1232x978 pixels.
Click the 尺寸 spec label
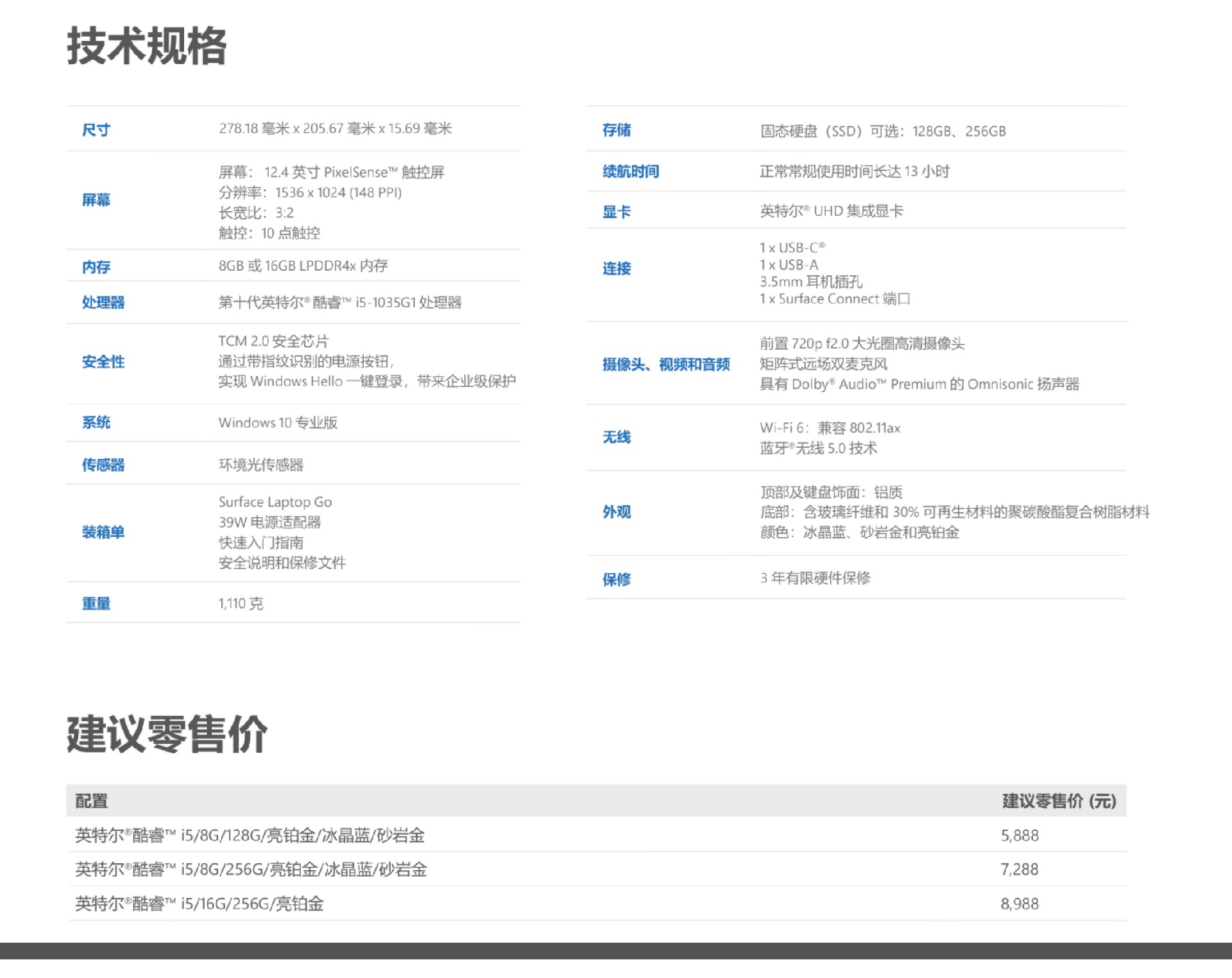click(x=96, y=130)
